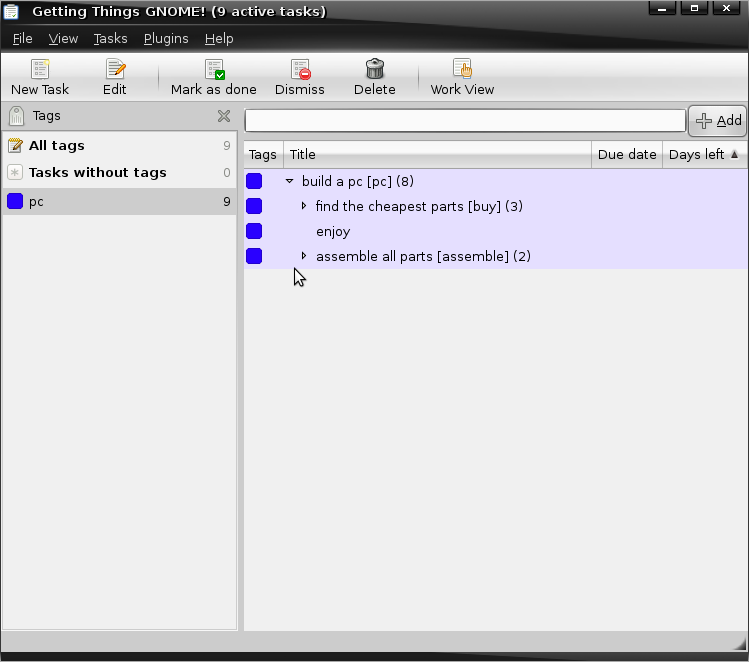The image size is (749, 662).
Task: Minimize the Getting Things GNOME window
Action: tap(662, 8)
